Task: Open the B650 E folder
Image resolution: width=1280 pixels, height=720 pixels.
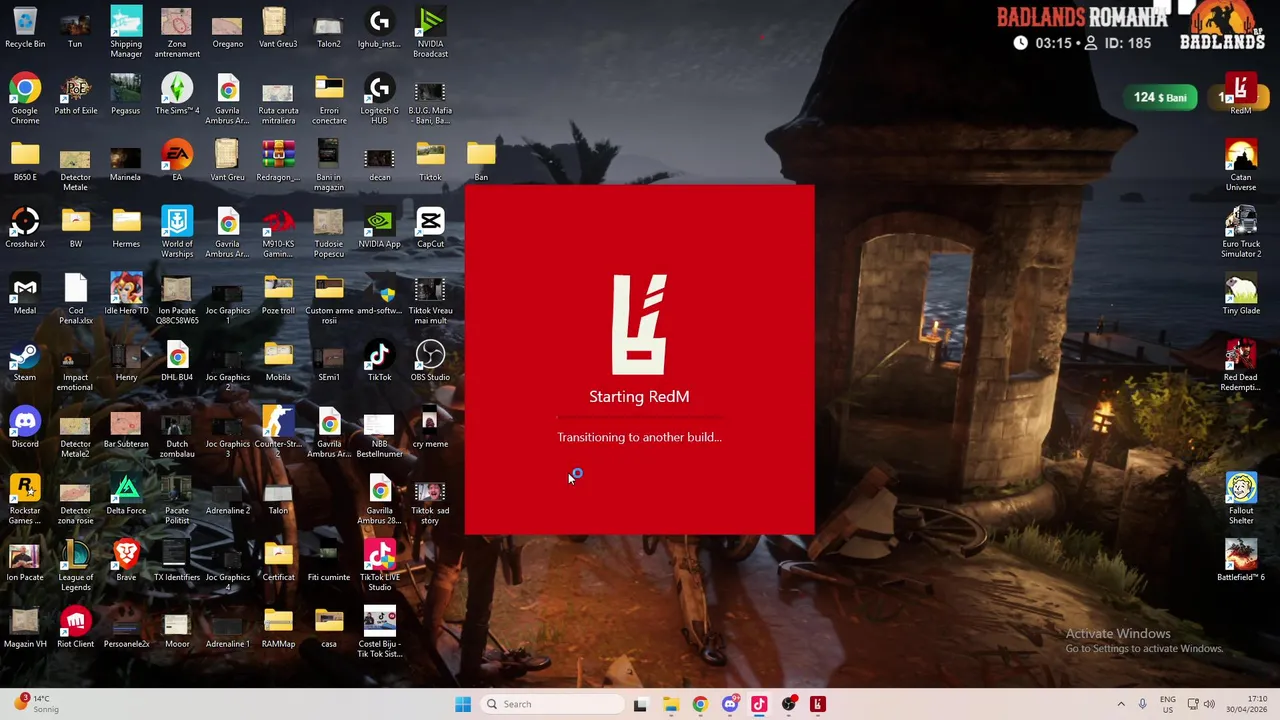Action: (25, 160)
